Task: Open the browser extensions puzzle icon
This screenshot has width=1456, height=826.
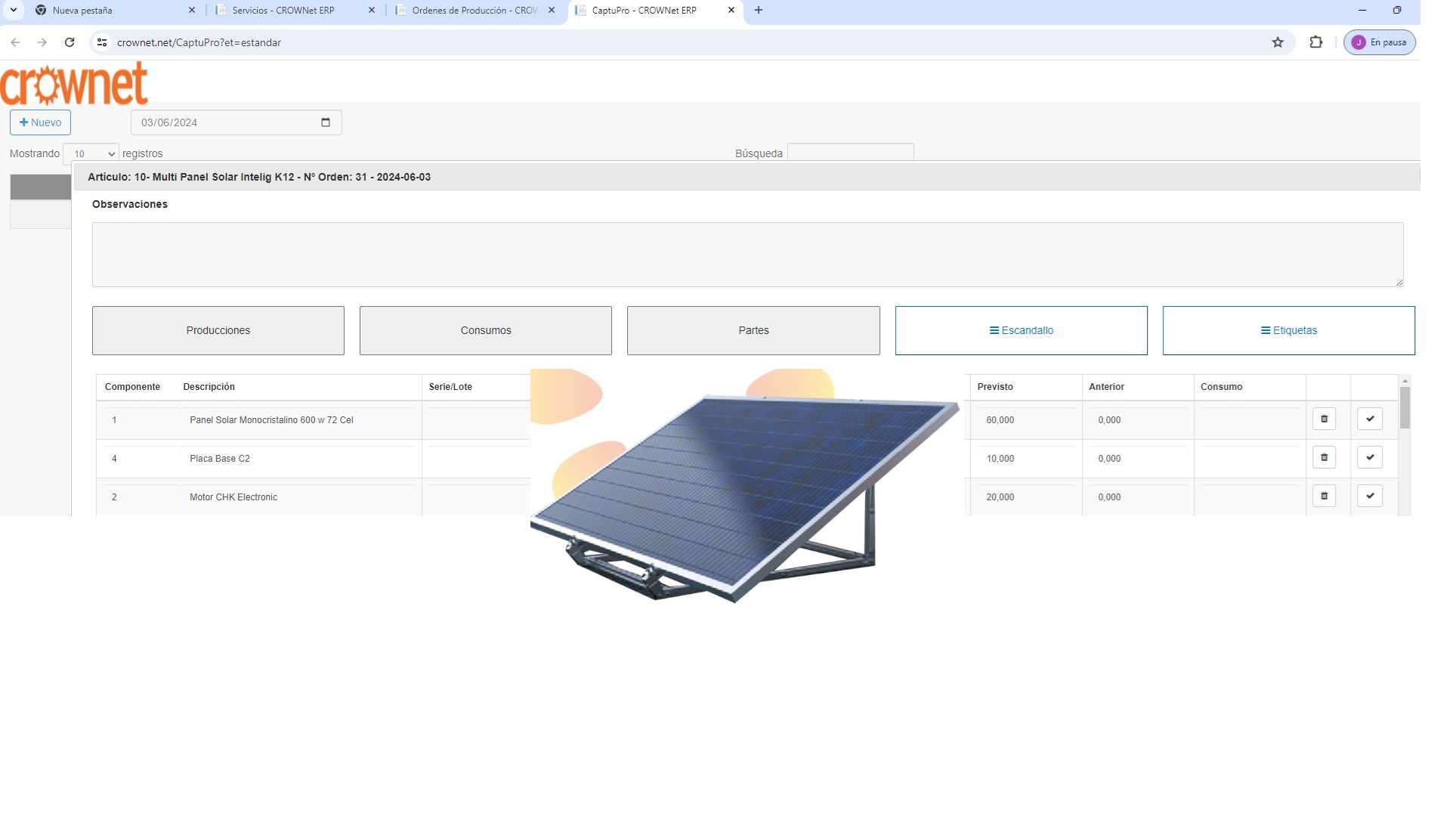Action: pos(1316,42)
